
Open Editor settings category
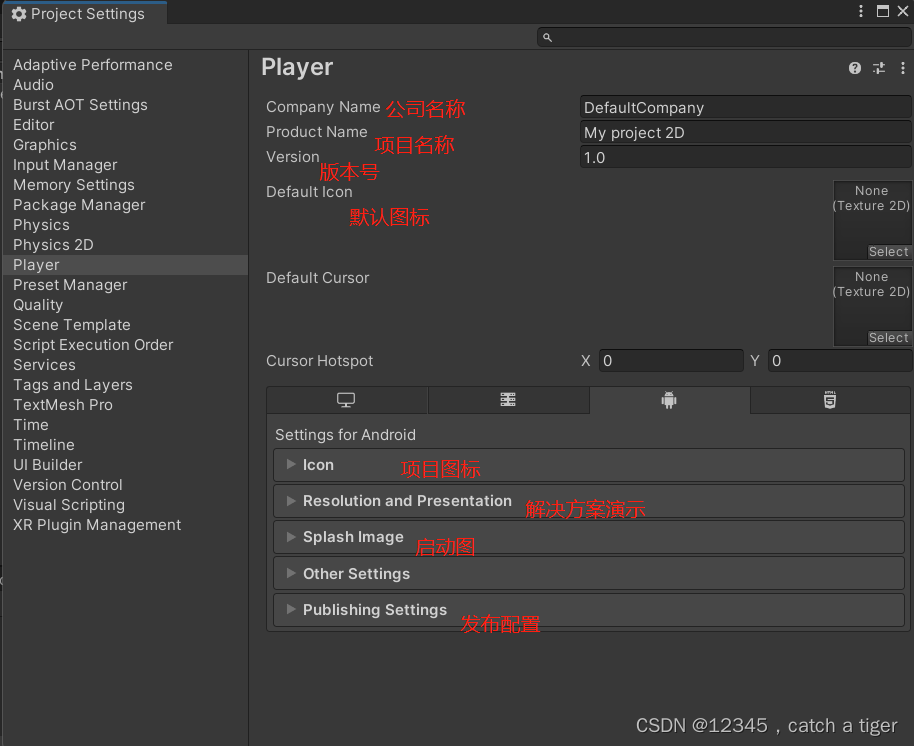(x=34, y=125)
